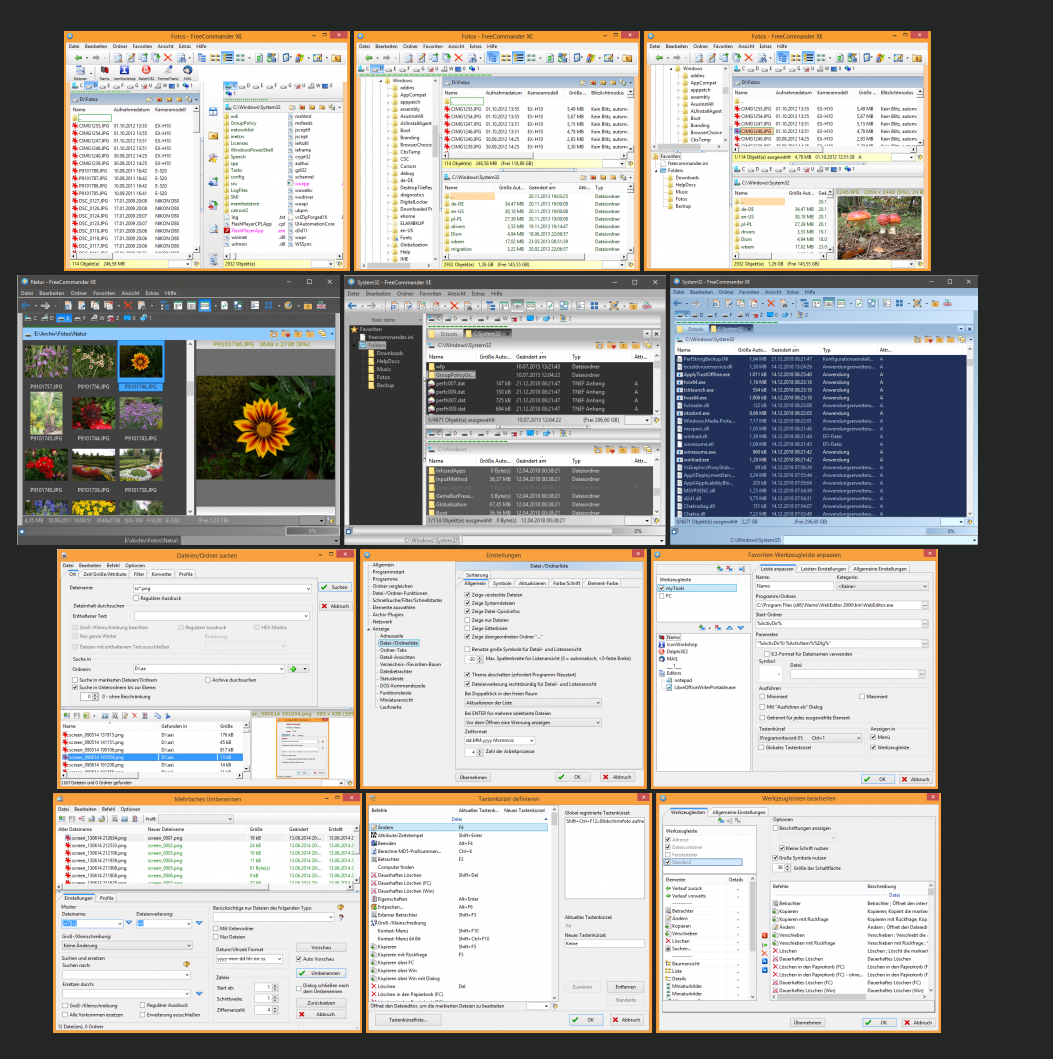The width and height of the screenshot is (1053, 1059).
Task: Click the Umbenennen button
Action: click(x=321, y=973)
